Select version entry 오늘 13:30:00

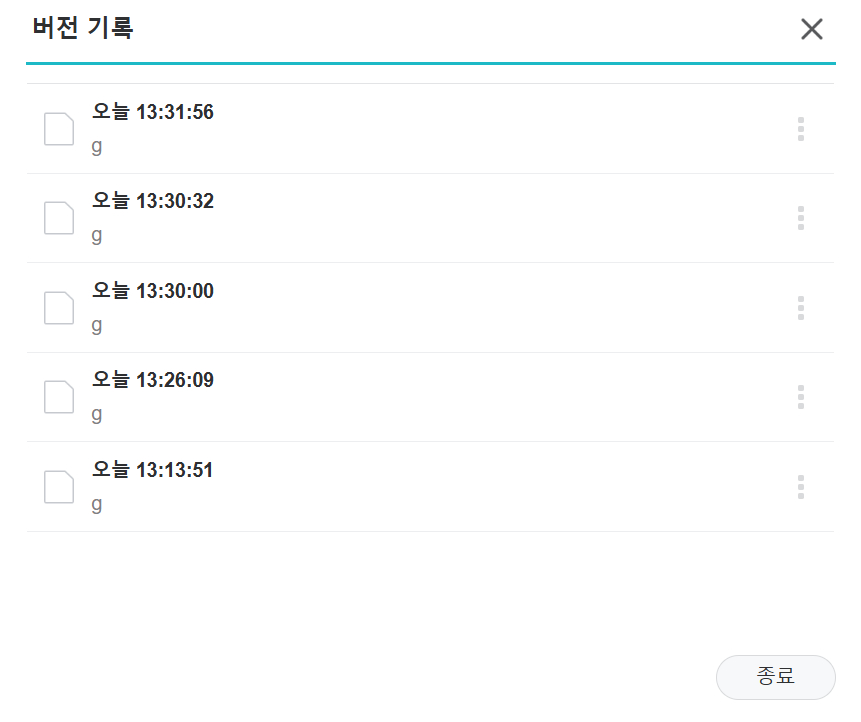(430, 308)
